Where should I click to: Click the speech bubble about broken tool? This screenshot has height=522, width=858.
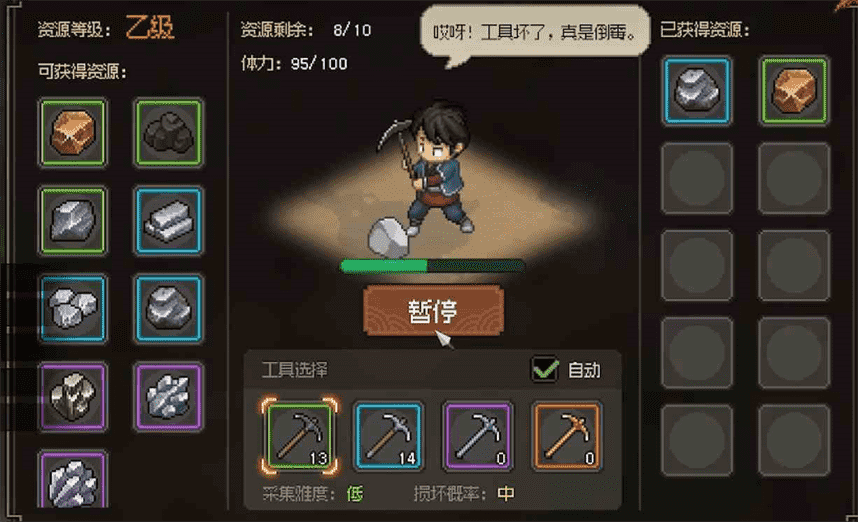[x=535, y=32]
